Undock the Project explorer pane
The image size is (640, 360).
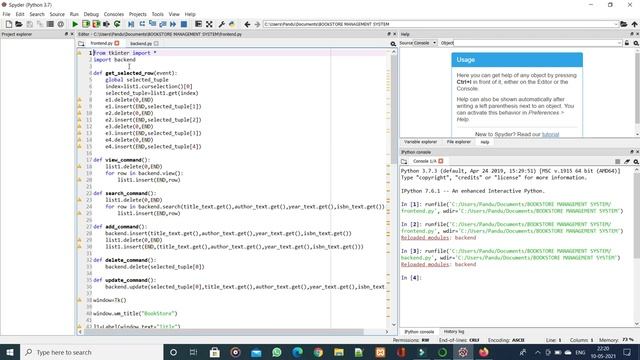click(67, 34)
